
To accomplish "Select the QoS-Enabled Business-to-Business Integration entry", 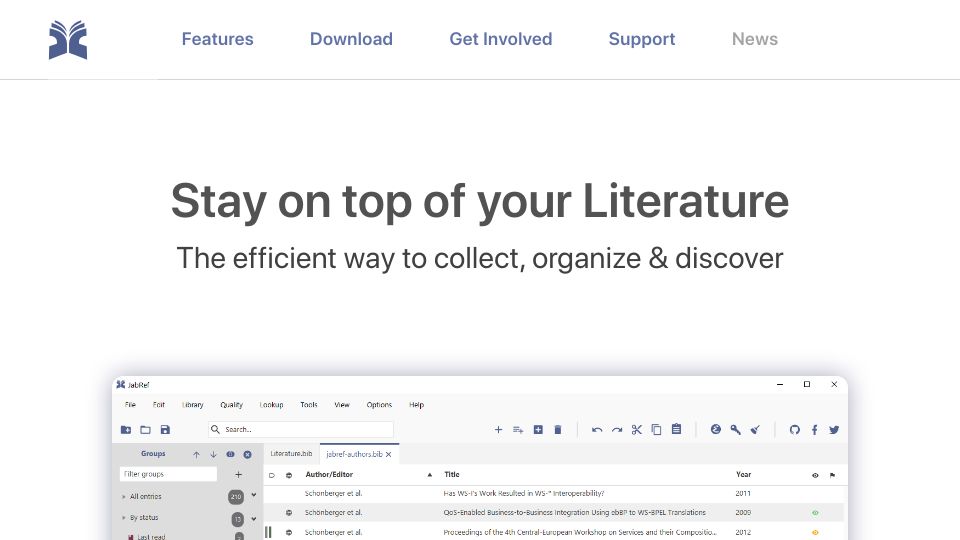I will tap(574, 512).
